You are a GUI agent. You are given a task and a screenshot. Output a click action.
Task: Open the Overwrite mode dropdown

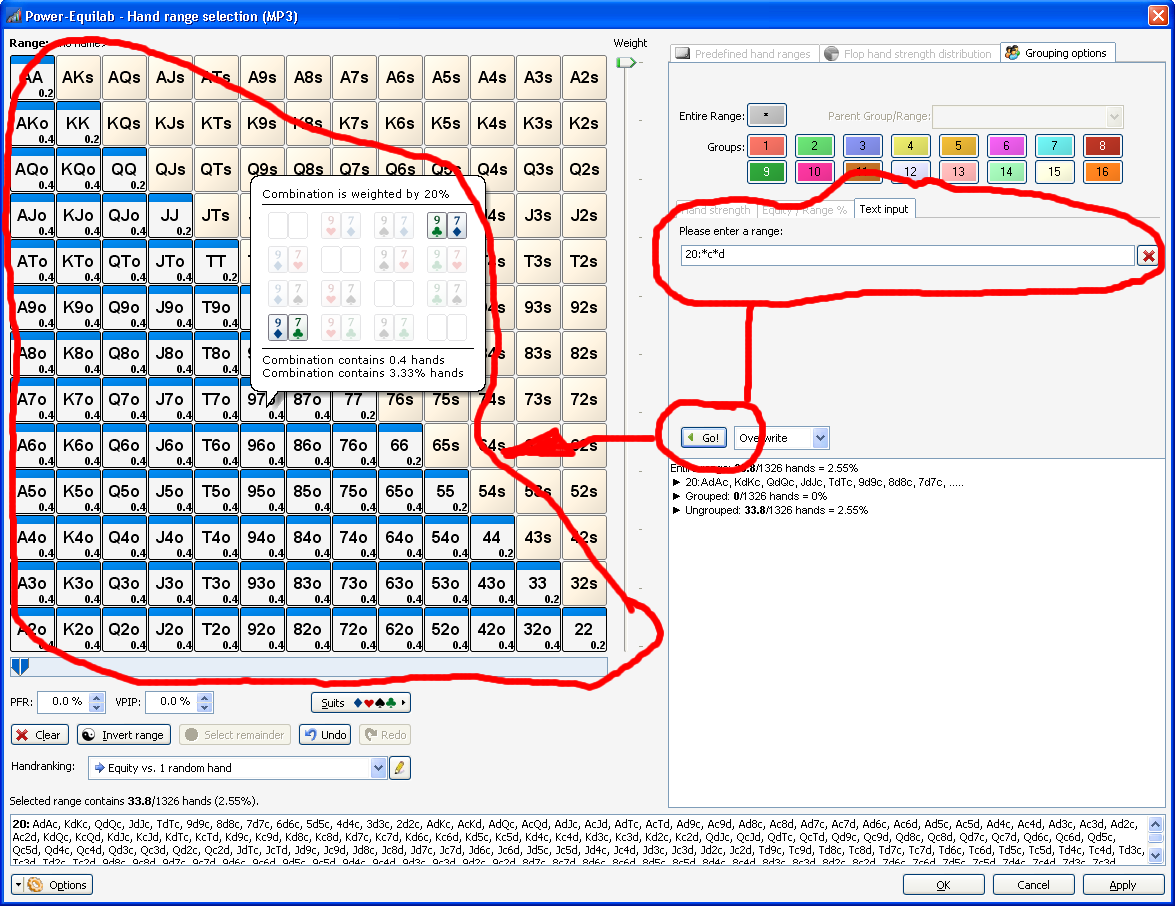(x=821, y=438)
